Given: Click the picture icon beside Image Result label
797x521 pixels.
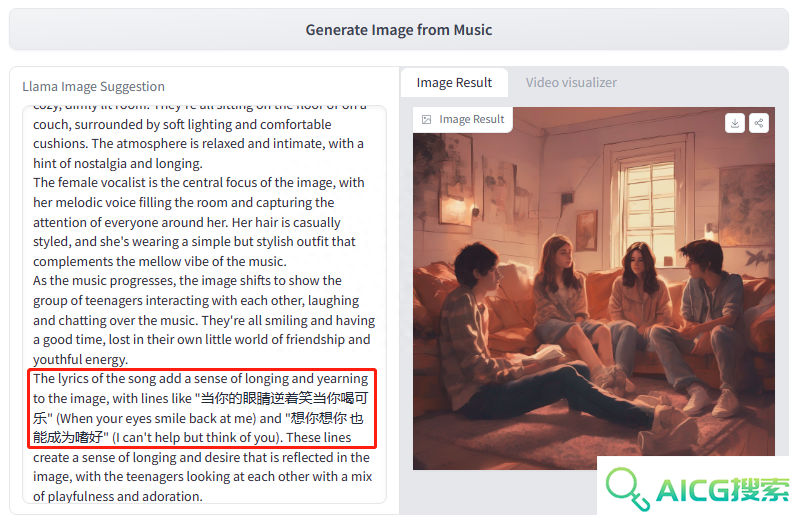Looking at the screenshot, I should click(x=426, y=119).
